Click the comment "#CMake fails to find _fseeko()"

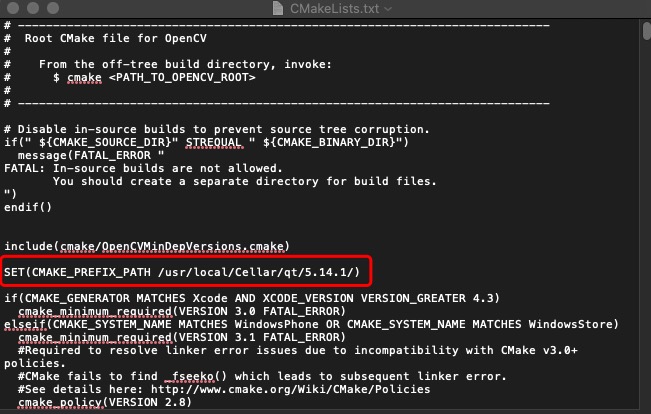[262, 377]
